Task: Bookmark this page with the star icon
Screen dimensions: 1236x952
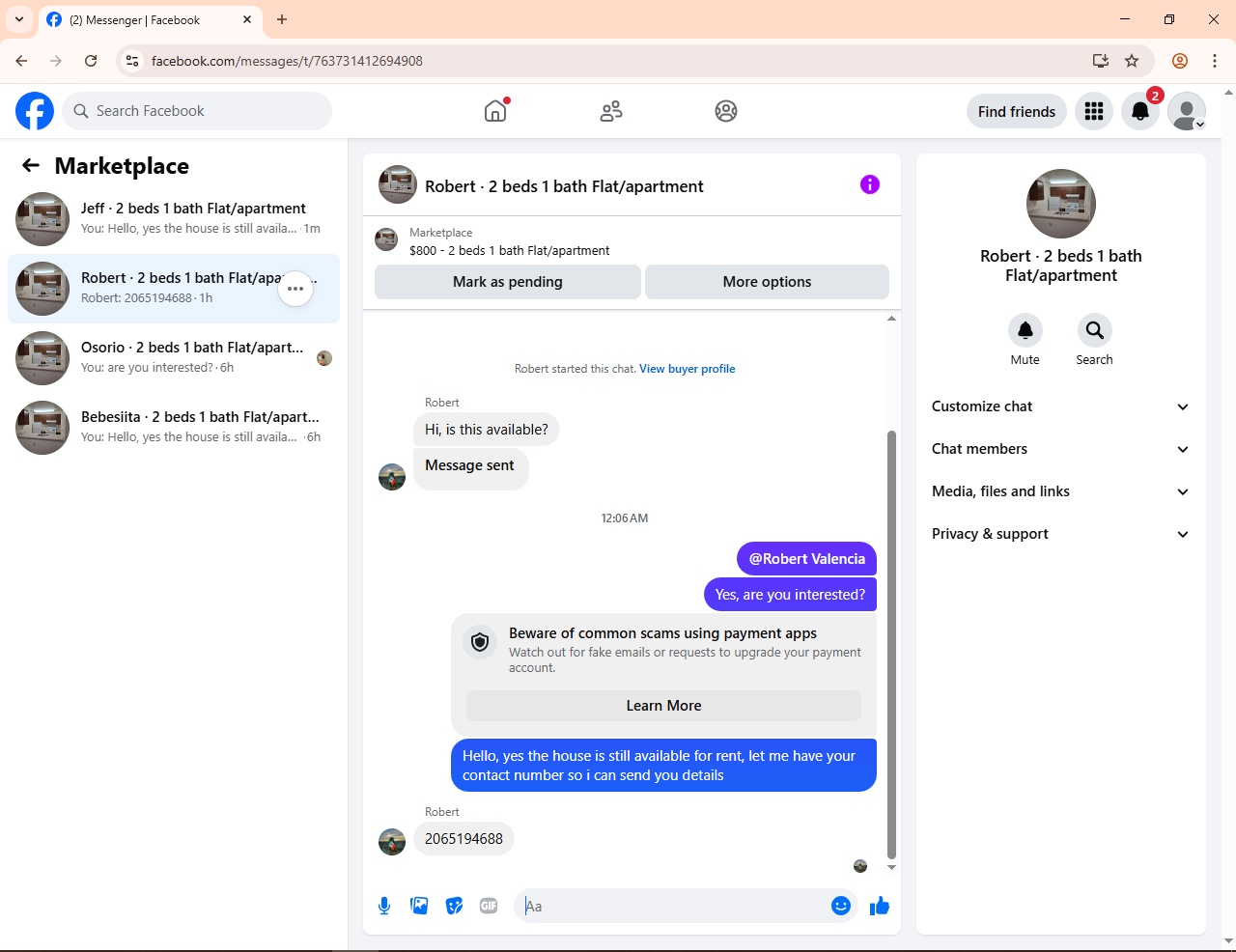Action: click(x=1132, y=61)
